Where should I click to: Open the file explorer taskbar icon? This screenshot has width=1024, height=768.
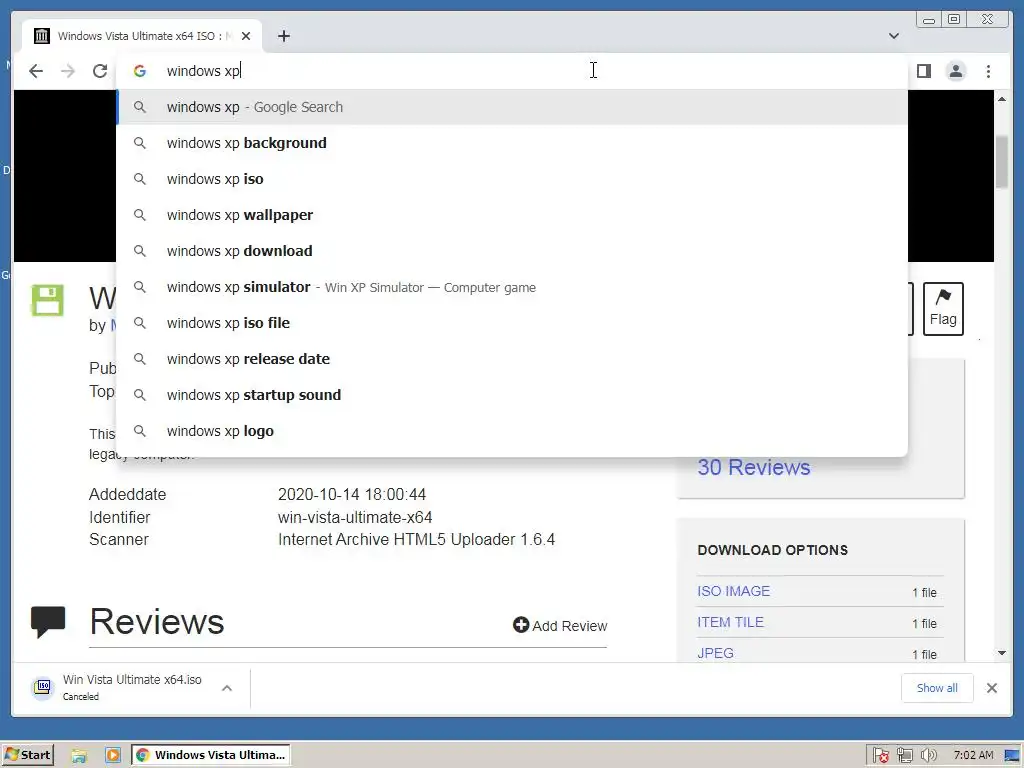(79, 756)
